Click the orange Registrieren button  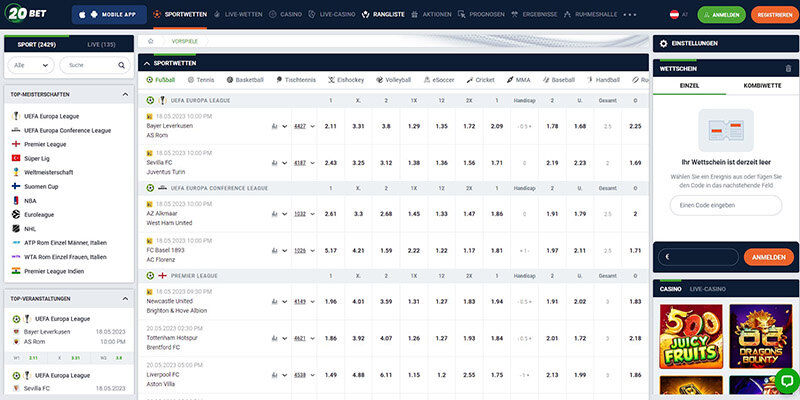775,15
